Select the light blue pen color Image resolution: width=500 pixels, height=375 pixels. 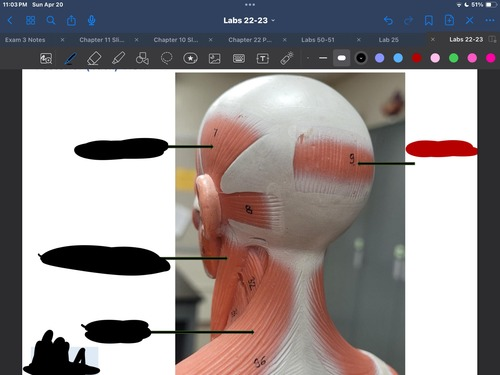(x=398, y=58)
